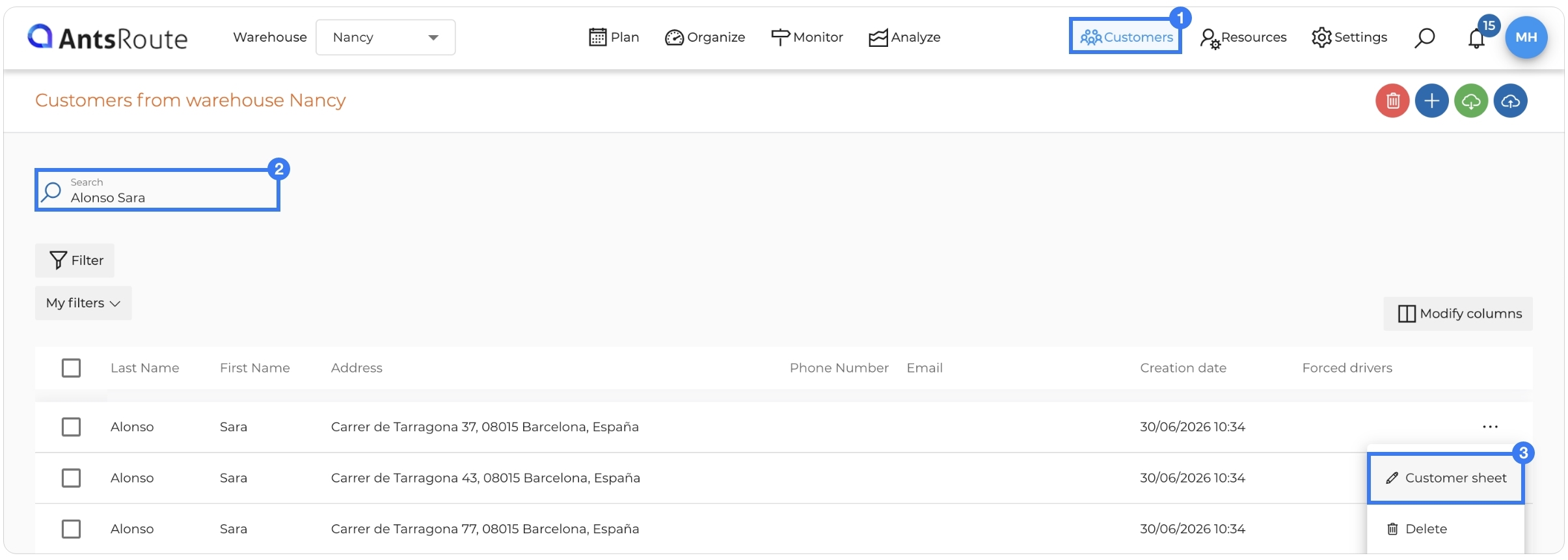Screen dimensions: 1568x560
Task: Check the Carrer de Tarragona 43 row checkbox
Action: (71, 478)
